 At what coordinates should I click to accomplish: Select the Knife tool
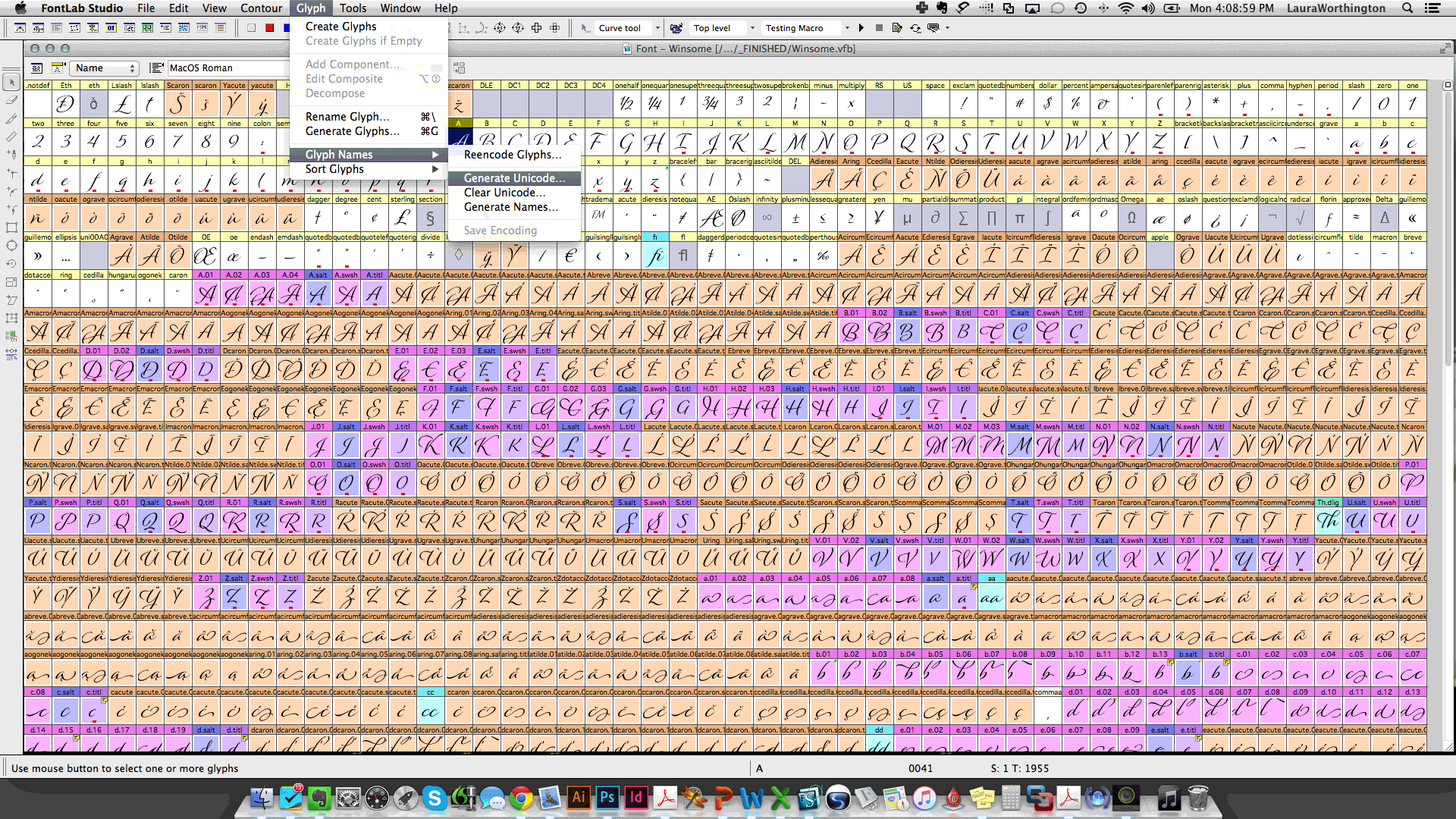click(x=11, y=118)
